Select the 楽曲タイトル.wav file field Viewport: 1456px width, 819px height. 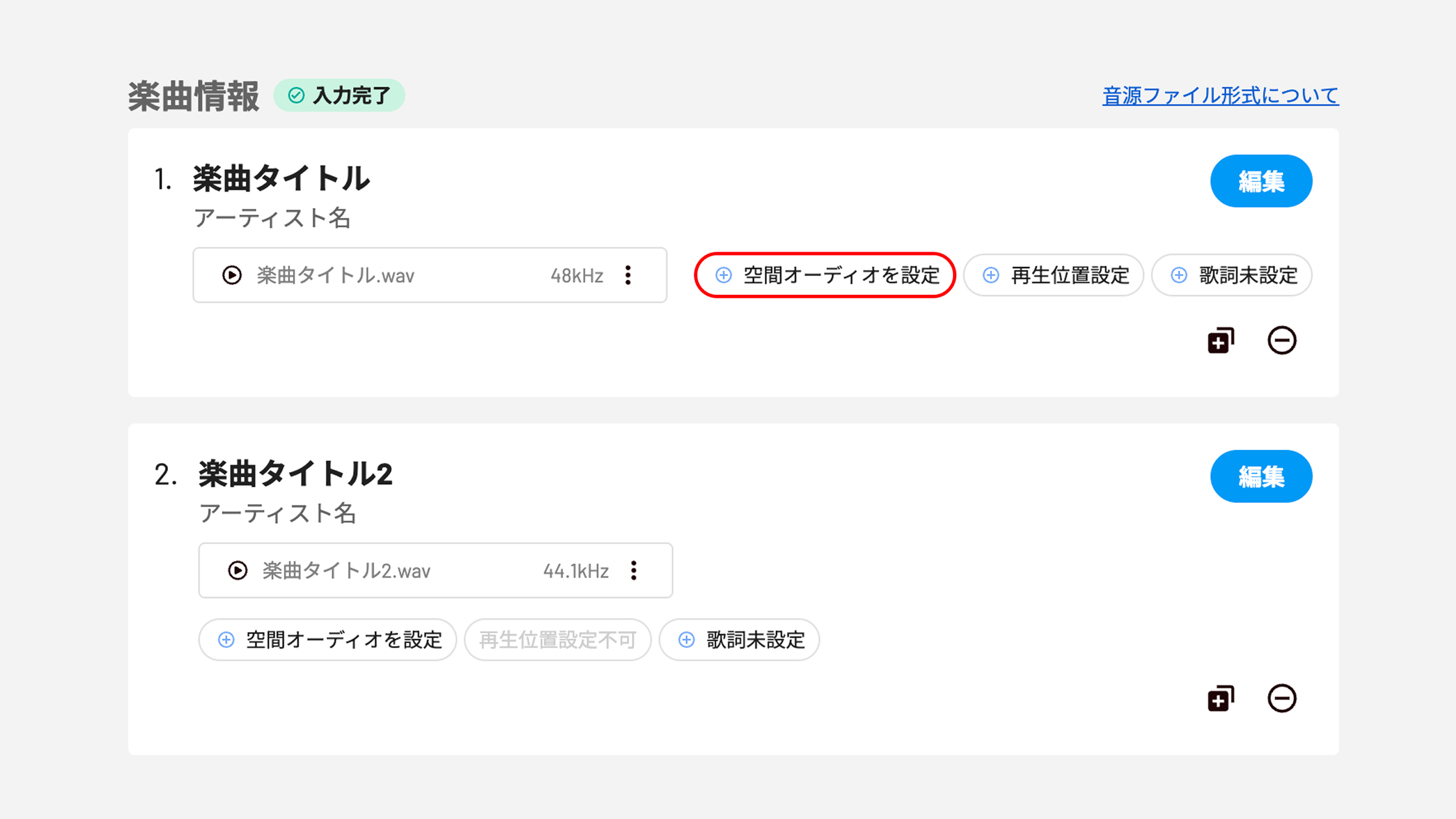430,275
